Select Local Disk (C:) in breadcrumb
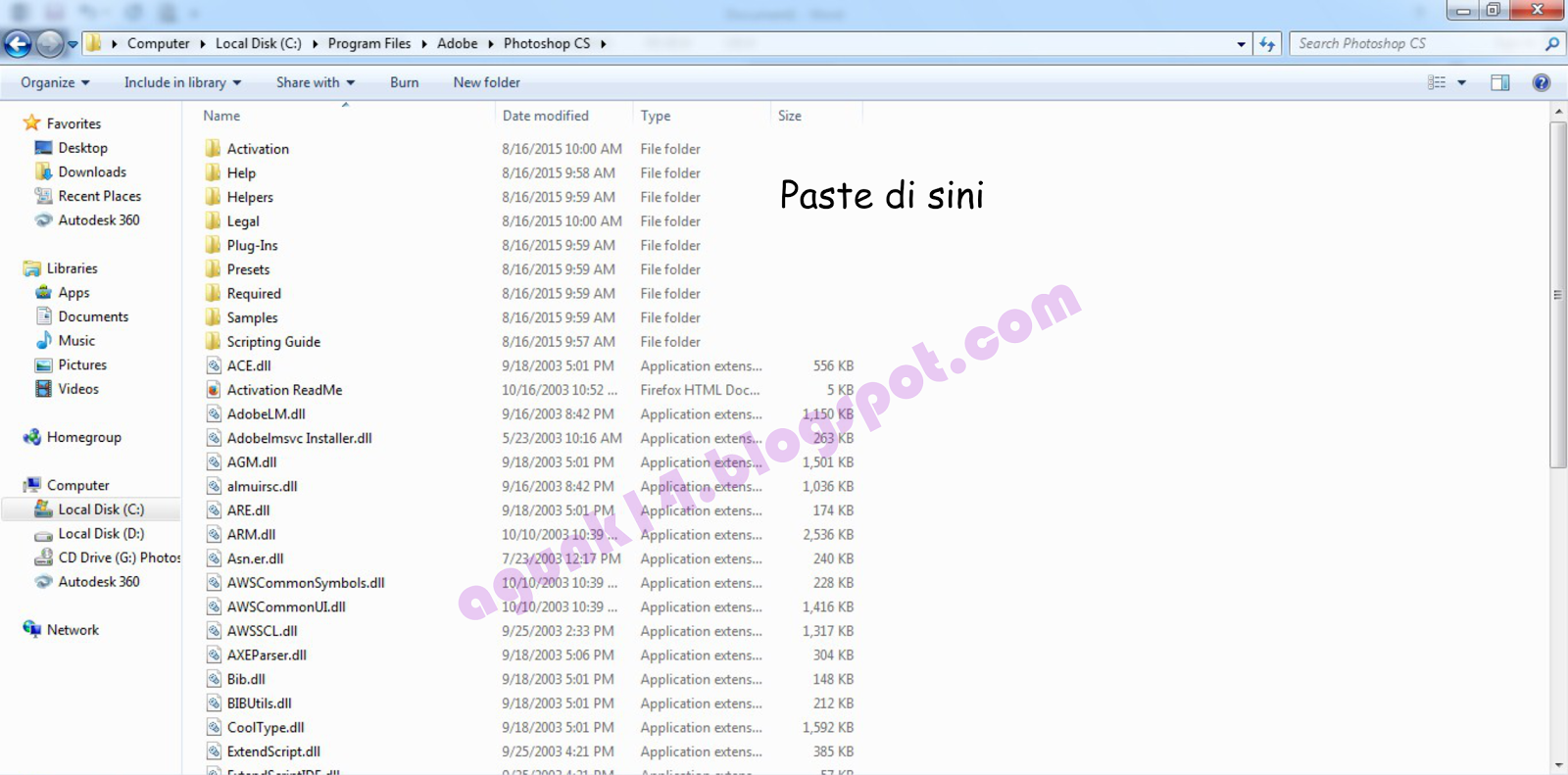This screenshot has width=1568, height=775. click(258, 44)
